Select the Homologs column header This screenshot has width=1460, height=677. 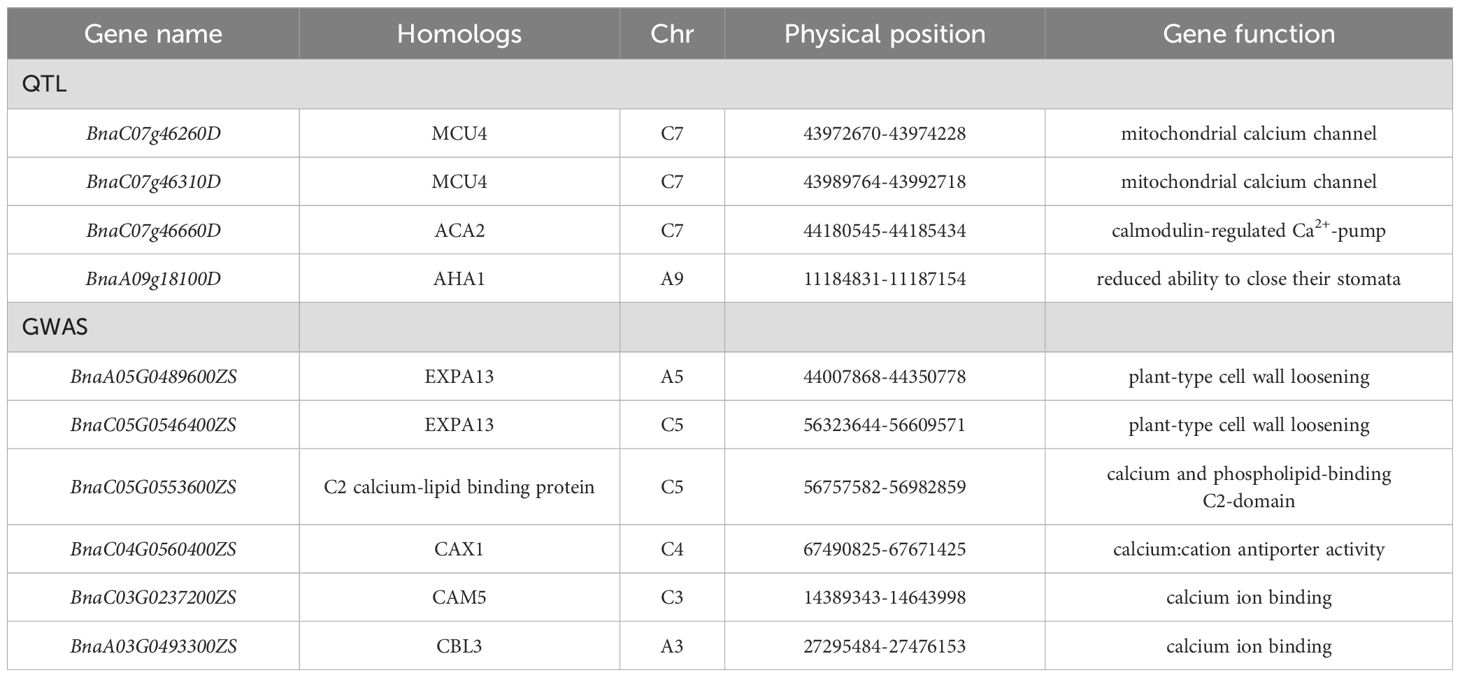pyautogui.click(x=459, y=34)
